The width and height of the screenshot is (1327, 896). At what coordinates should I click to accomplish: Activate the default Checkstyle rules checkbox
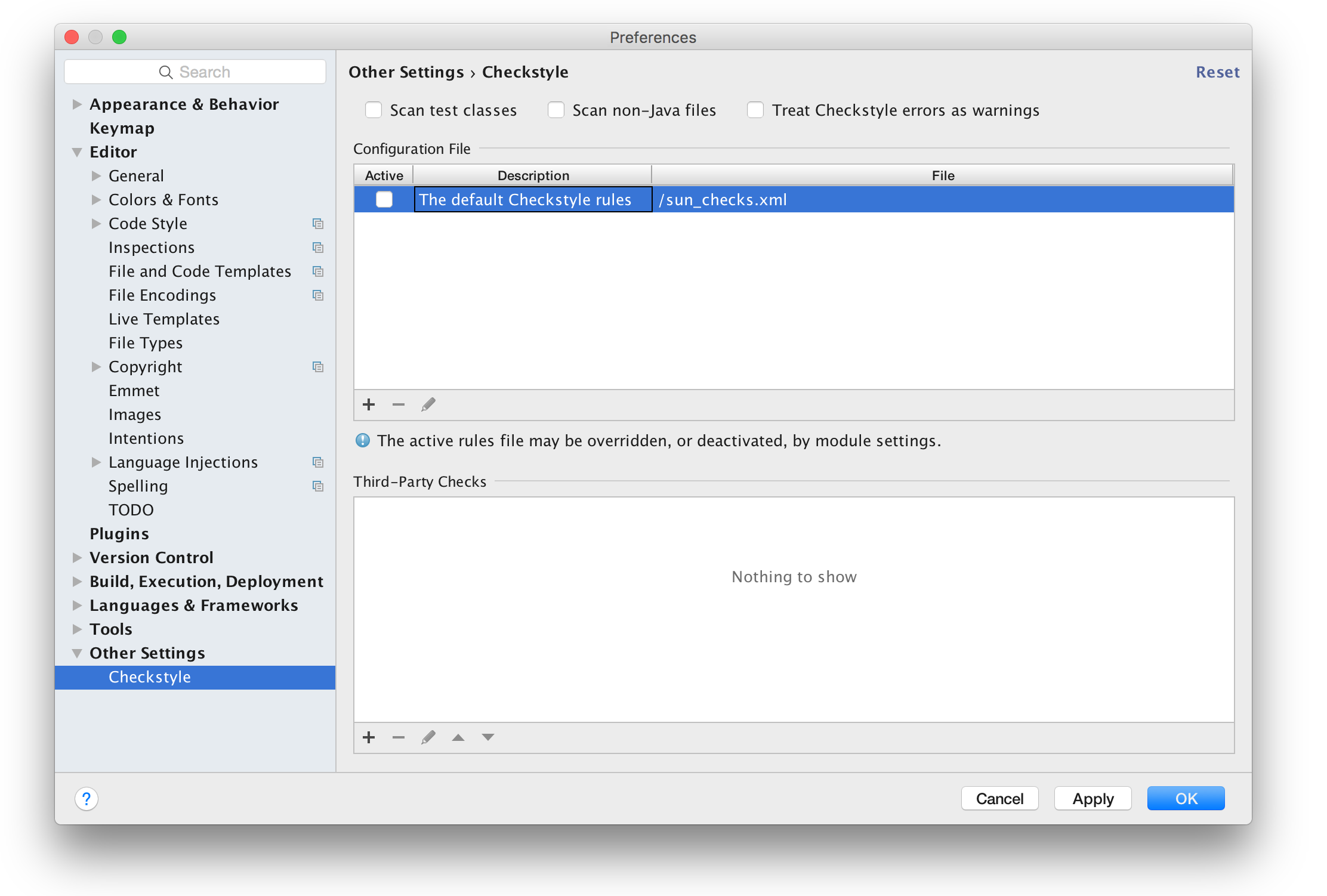tap(384, 199)
